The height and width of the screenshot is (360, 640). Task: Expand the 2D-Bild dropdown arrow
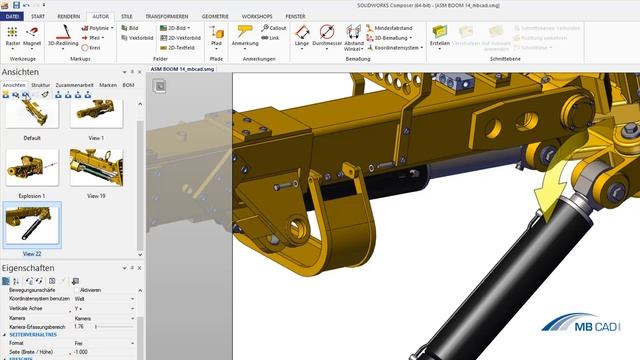(x=189, y=28)
